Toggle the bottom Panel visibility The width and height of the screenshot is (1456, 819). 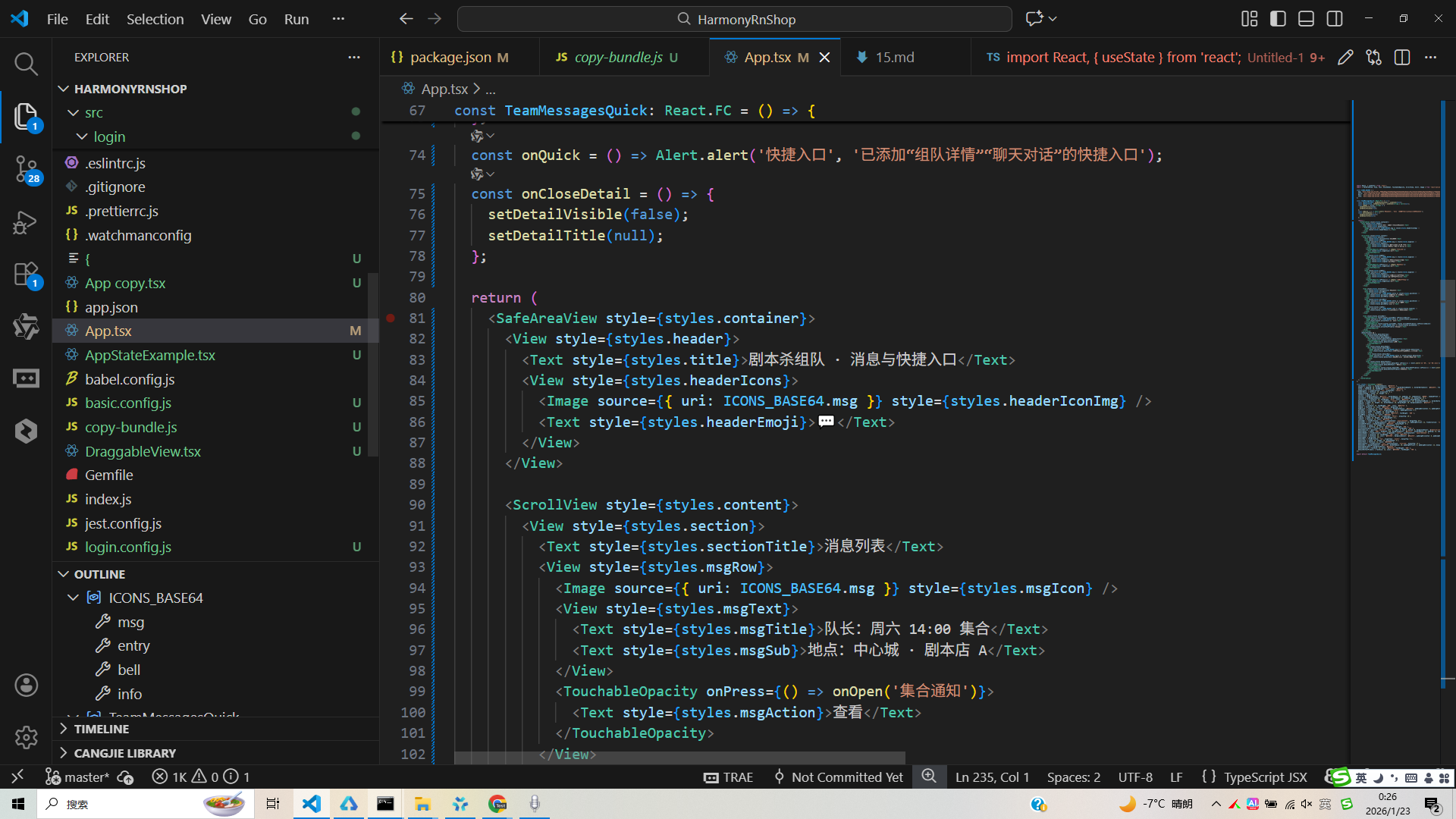click(x=1306, y=19)
